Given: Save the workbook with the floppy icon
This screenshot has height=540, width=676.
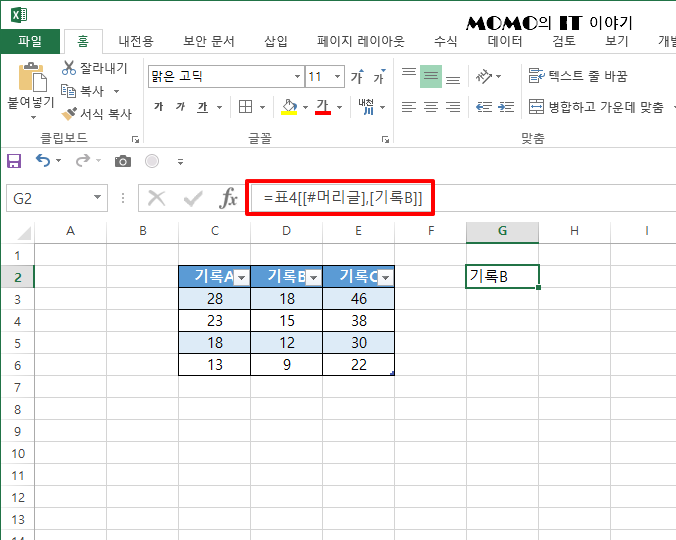Looking at the screenshot, I should pos(14,161).
